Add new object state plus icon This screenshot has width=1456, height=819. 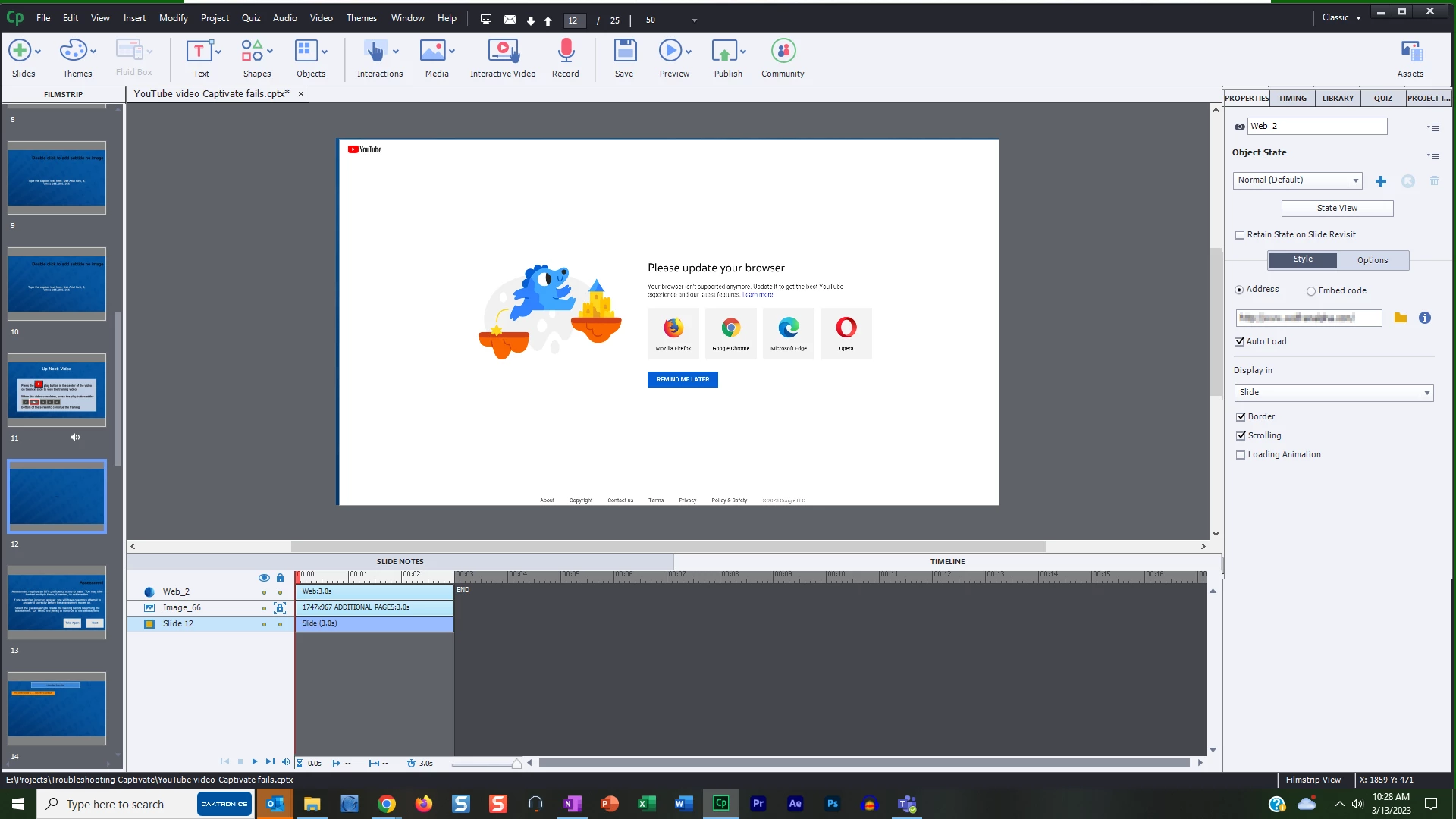(1380, 181)
